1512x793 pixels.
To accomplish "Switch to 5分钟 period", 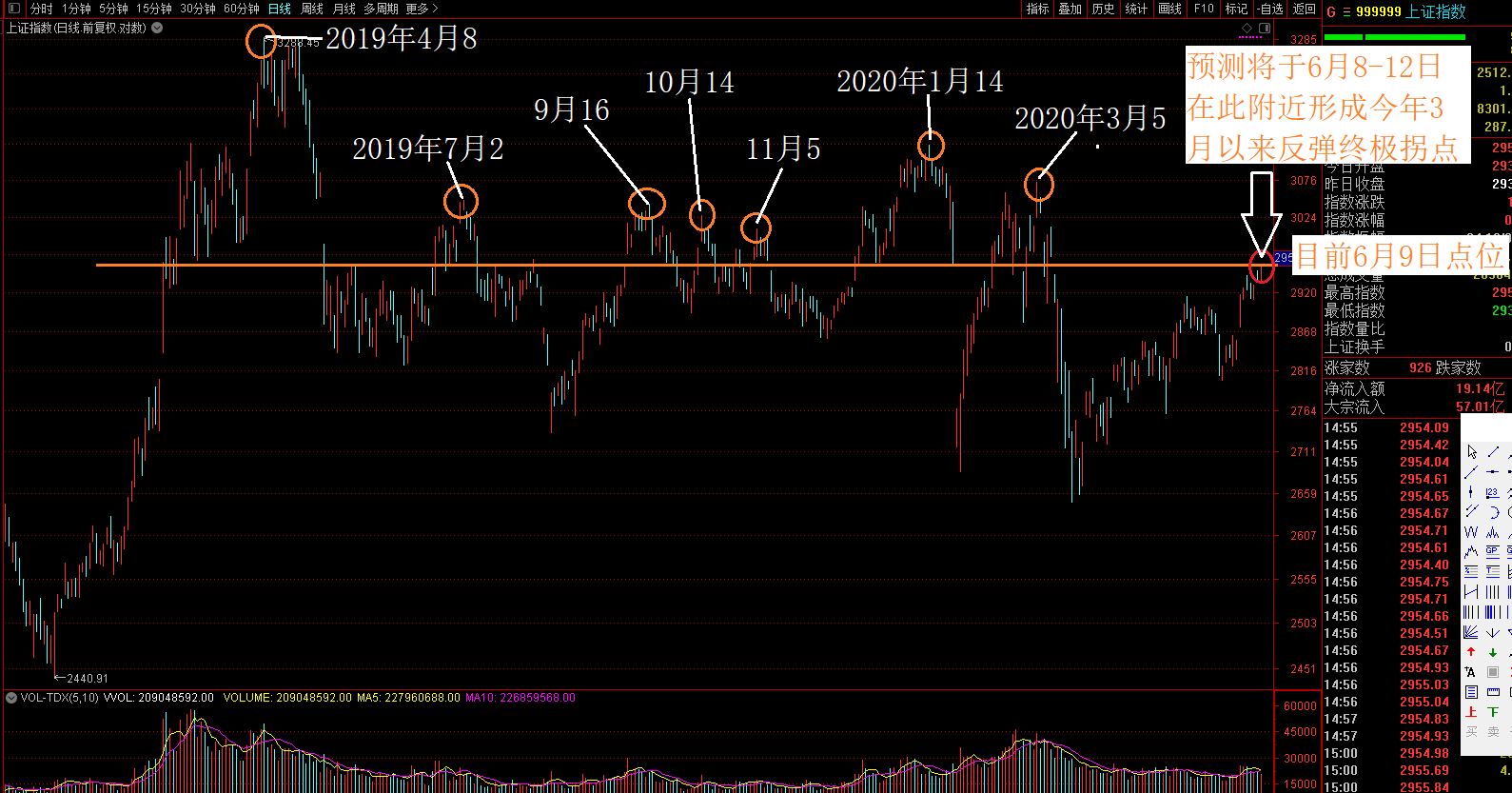I will point(113,9).
